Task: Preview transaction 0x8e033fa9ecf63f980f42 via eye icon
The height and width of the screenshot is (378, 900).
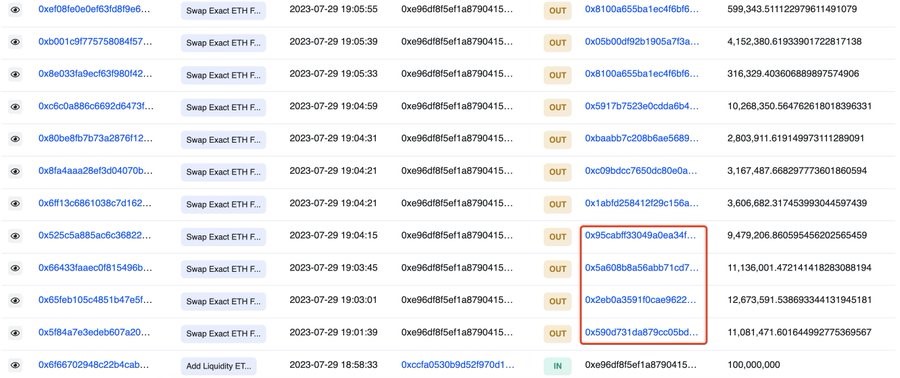Action: pyautogui.click(x=15, y=74)
